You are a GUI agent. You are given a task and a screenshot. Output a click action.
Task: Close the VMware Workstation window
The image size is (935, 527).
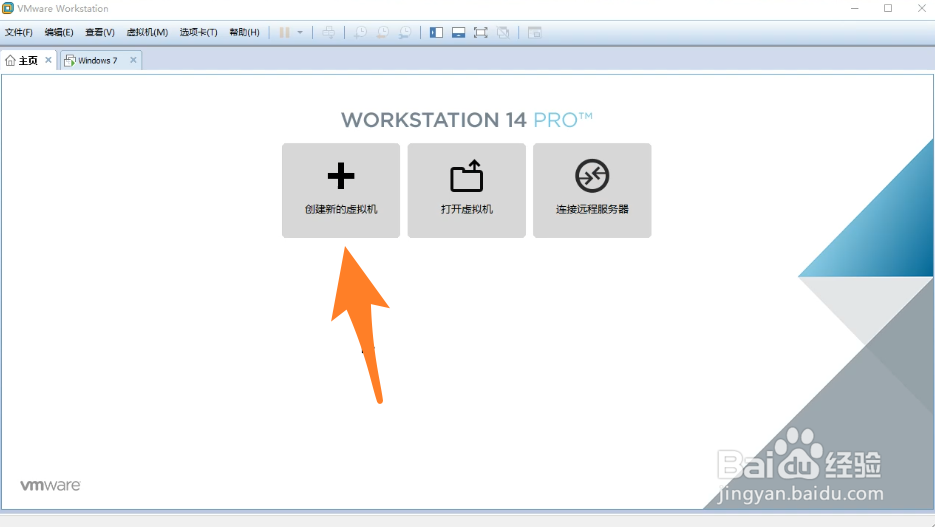point(921,8)
